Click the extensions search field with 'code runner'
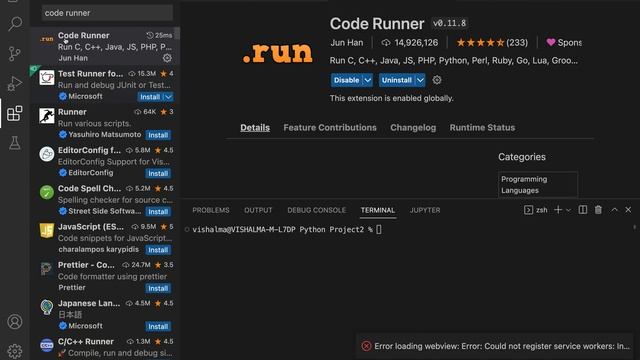 tap(107, 13)
